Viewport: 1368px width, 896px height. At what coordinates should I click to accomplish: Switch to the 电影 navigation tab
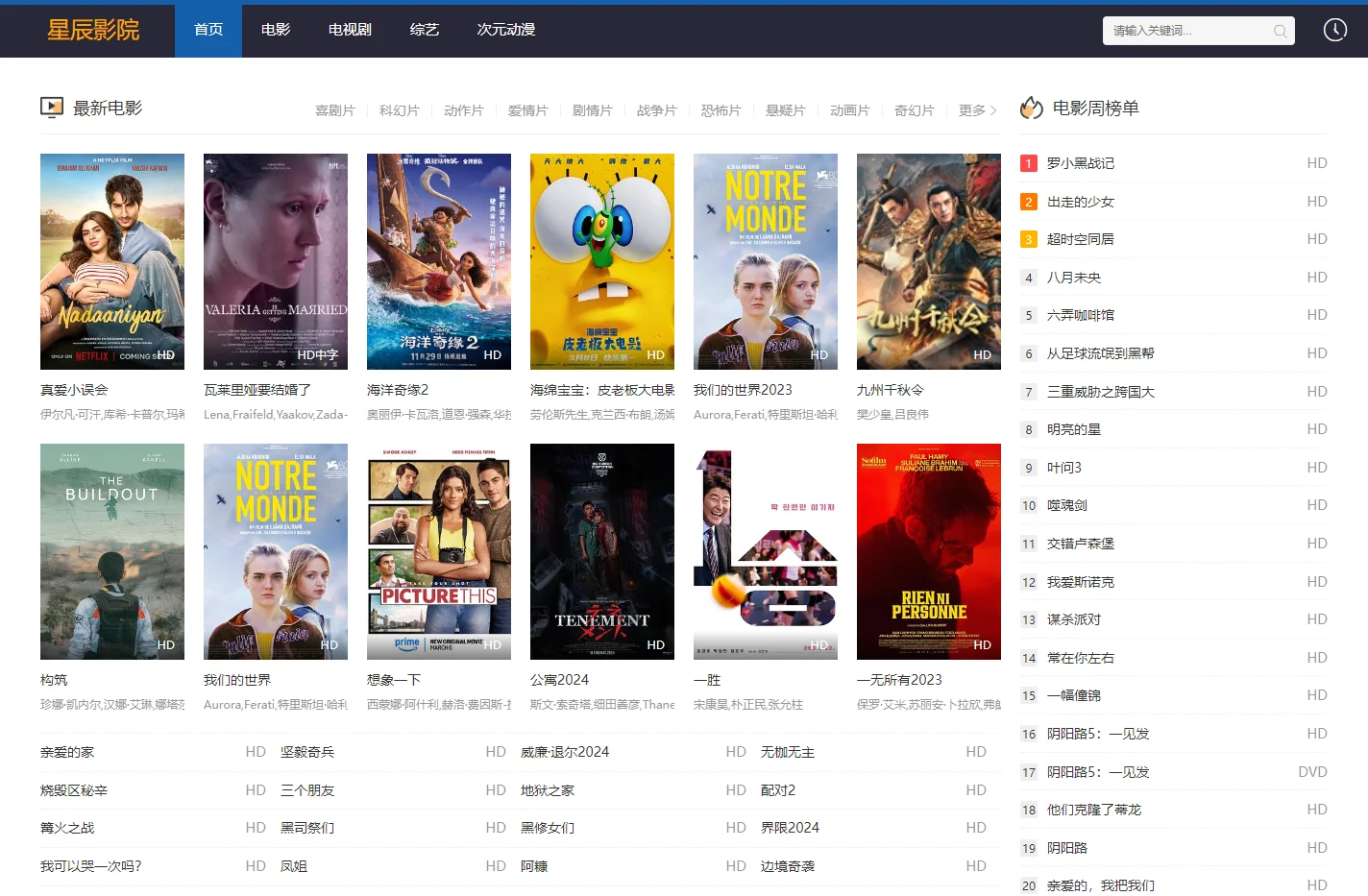pos(276,30)
